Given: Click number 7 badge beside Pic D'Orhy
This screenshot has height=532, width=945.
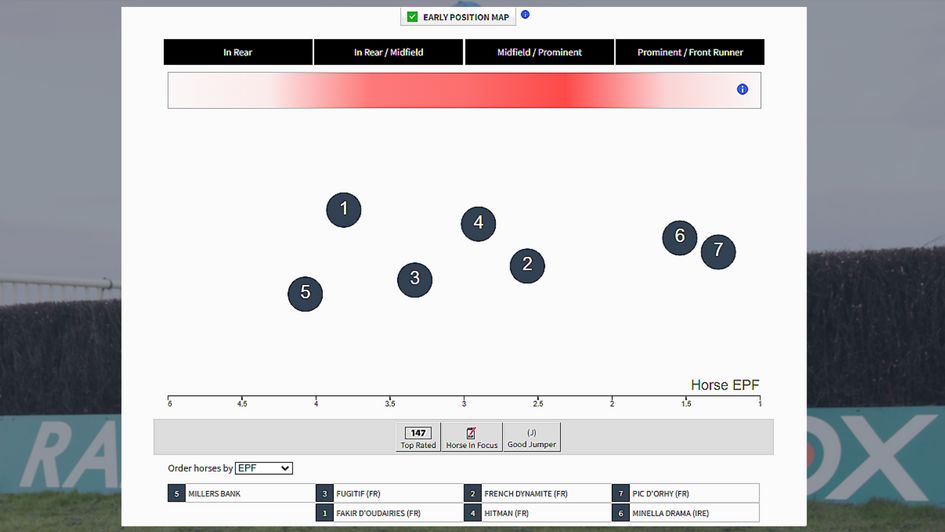Looking at the screenshot, I should point(621,493).
